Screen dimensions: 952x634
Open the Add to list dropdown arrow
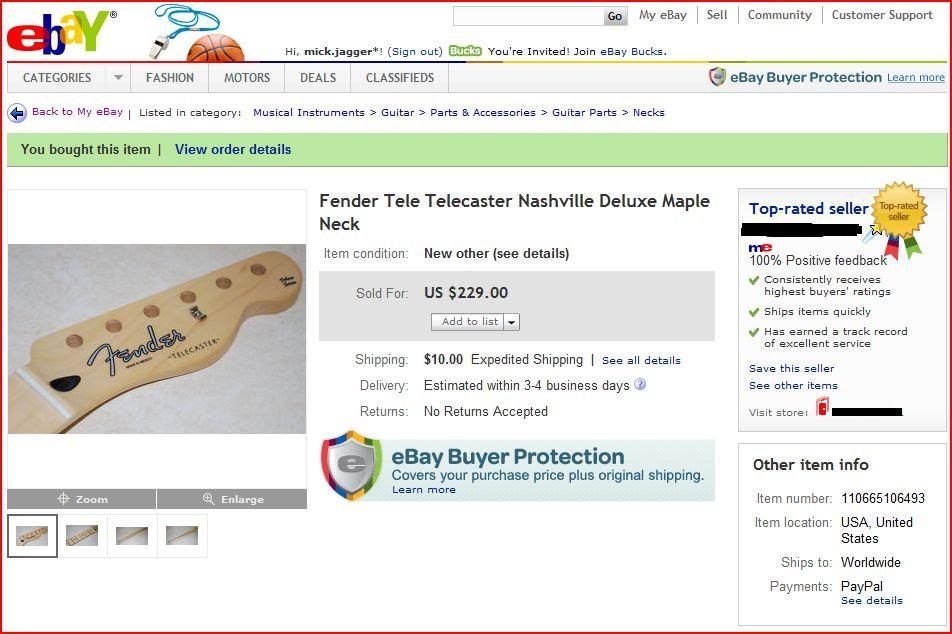click(x=512, y=322)
